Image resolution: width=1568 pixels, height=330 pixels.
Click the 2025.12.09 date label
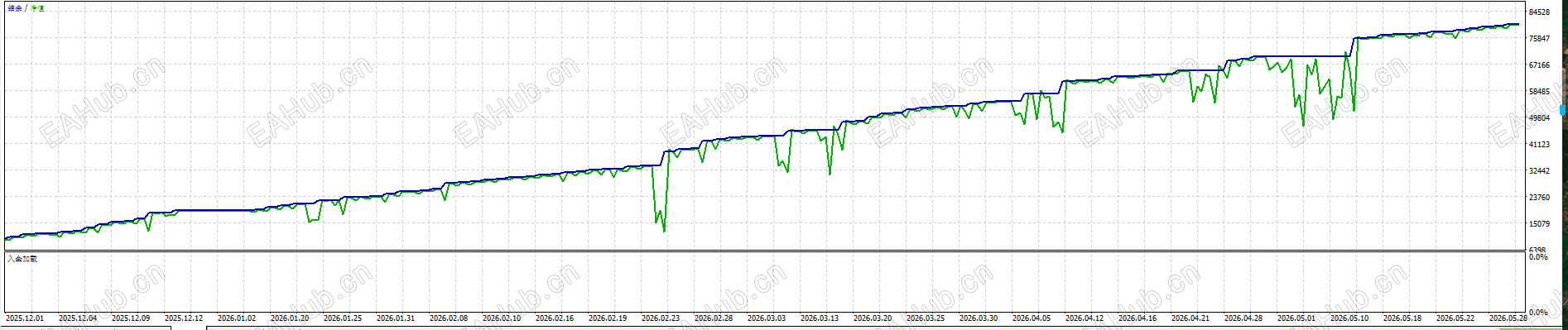(131, 318)
